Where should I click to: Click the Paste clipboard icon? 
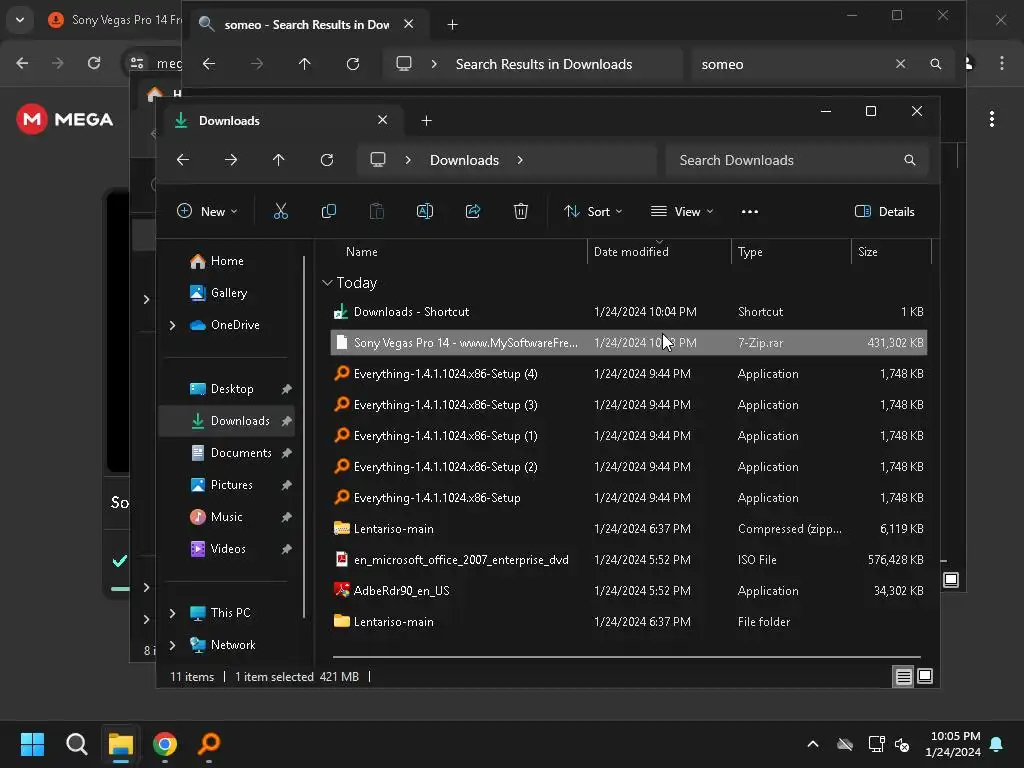(x=377, y=211)
